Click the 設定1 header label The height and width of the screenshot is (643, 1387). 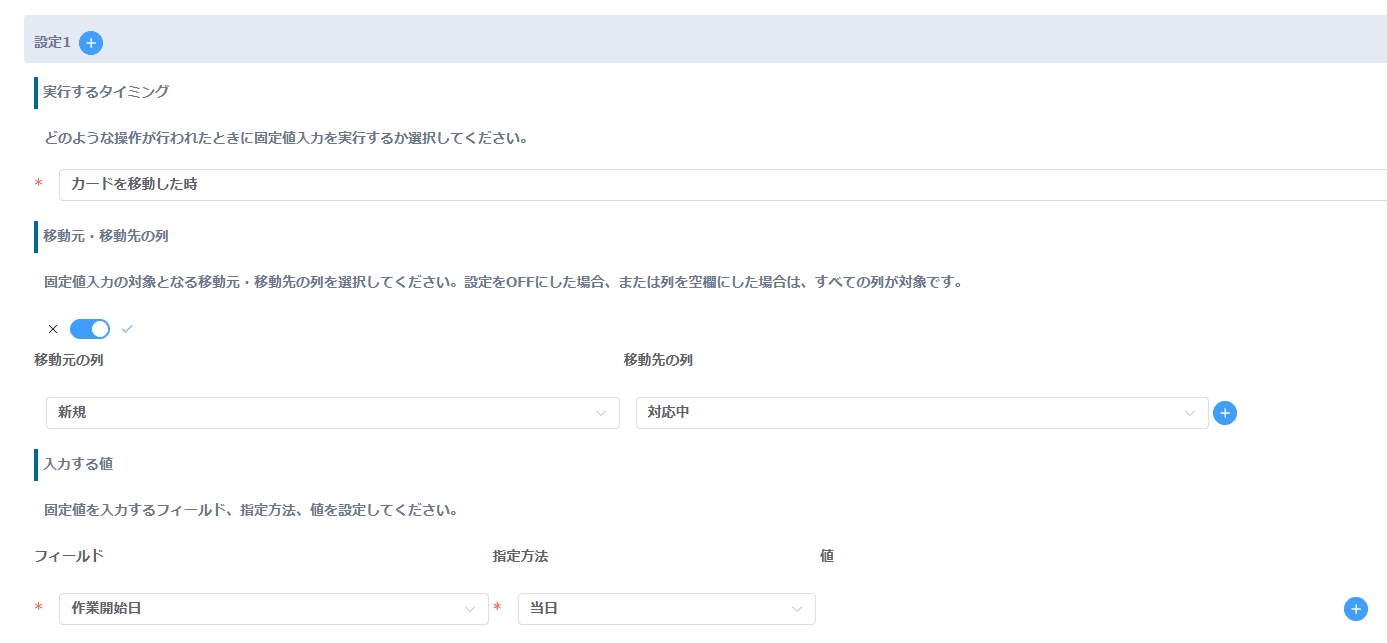pyautogui.click(x=53, y=43)
